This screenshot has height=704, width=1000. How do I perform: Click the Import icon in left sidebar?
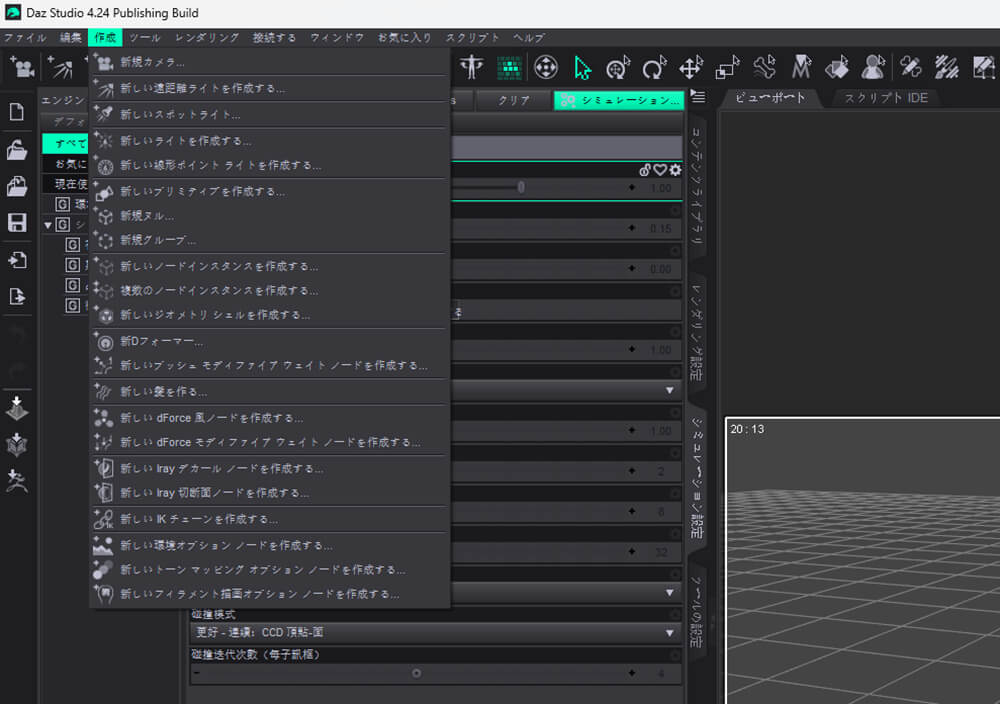17,260
